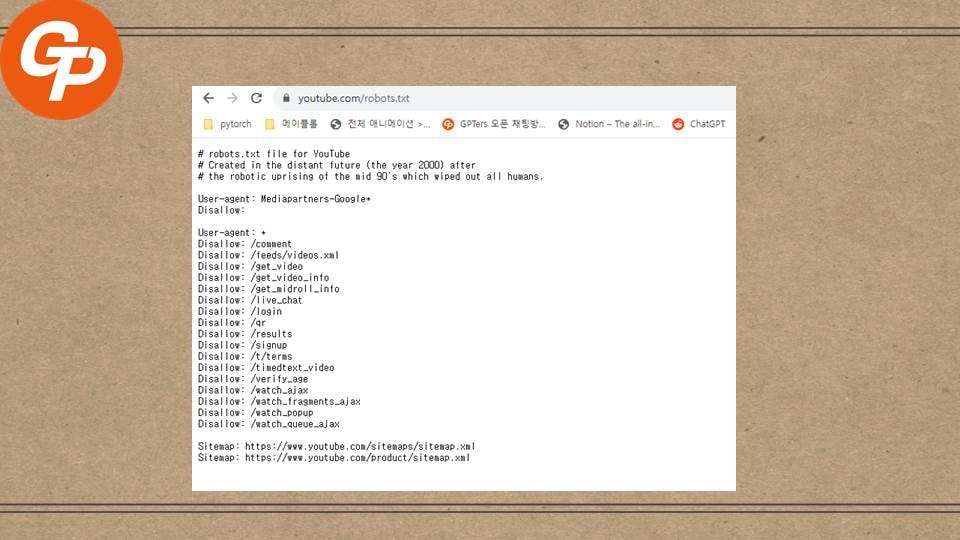Viewport: 960px width, 540px height.
Task: Click the 'Disallow: /comment' line
Action: point(244,244)
